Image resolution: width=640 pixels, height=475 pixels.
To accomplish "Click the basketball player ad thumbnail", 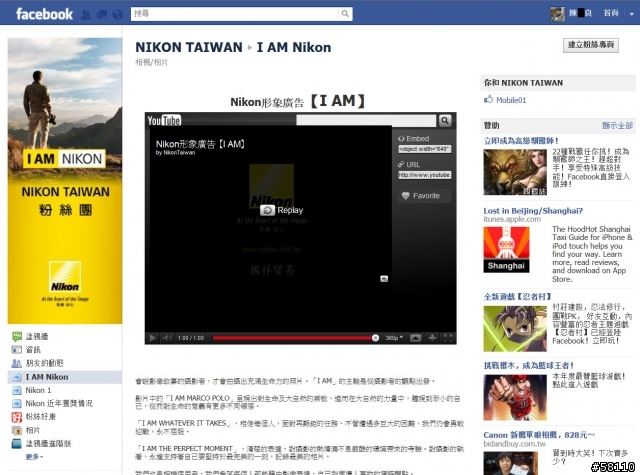I will [515, 397].
